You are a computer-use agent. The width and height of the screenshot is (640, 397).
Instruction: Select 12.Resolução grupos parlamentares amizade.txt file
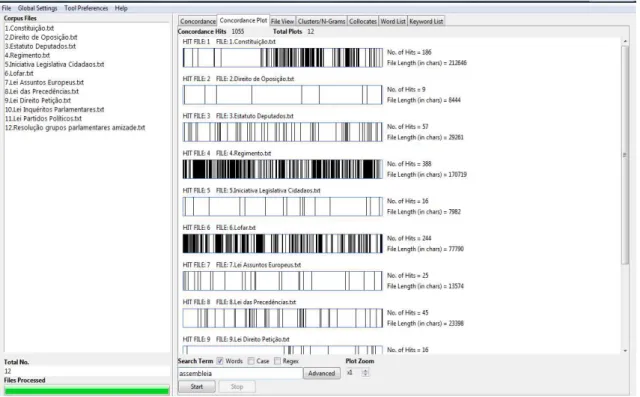pyautogui.click(x=75, y=127)
